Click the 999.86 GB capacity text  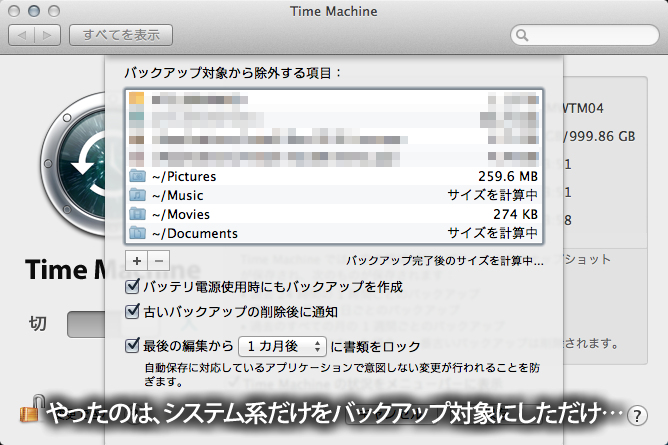pyautogui.click(x=602, y=136)
